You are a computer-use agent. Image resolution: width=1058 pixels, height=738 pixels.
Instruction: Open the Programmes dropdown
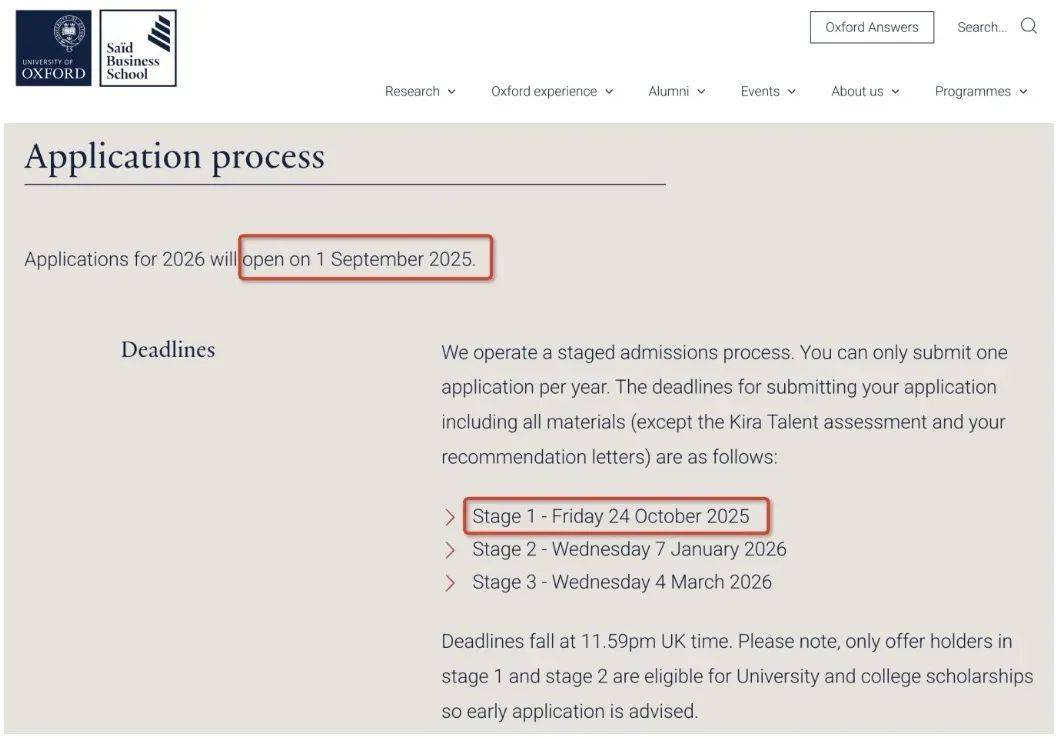(x=1023, y=91)
